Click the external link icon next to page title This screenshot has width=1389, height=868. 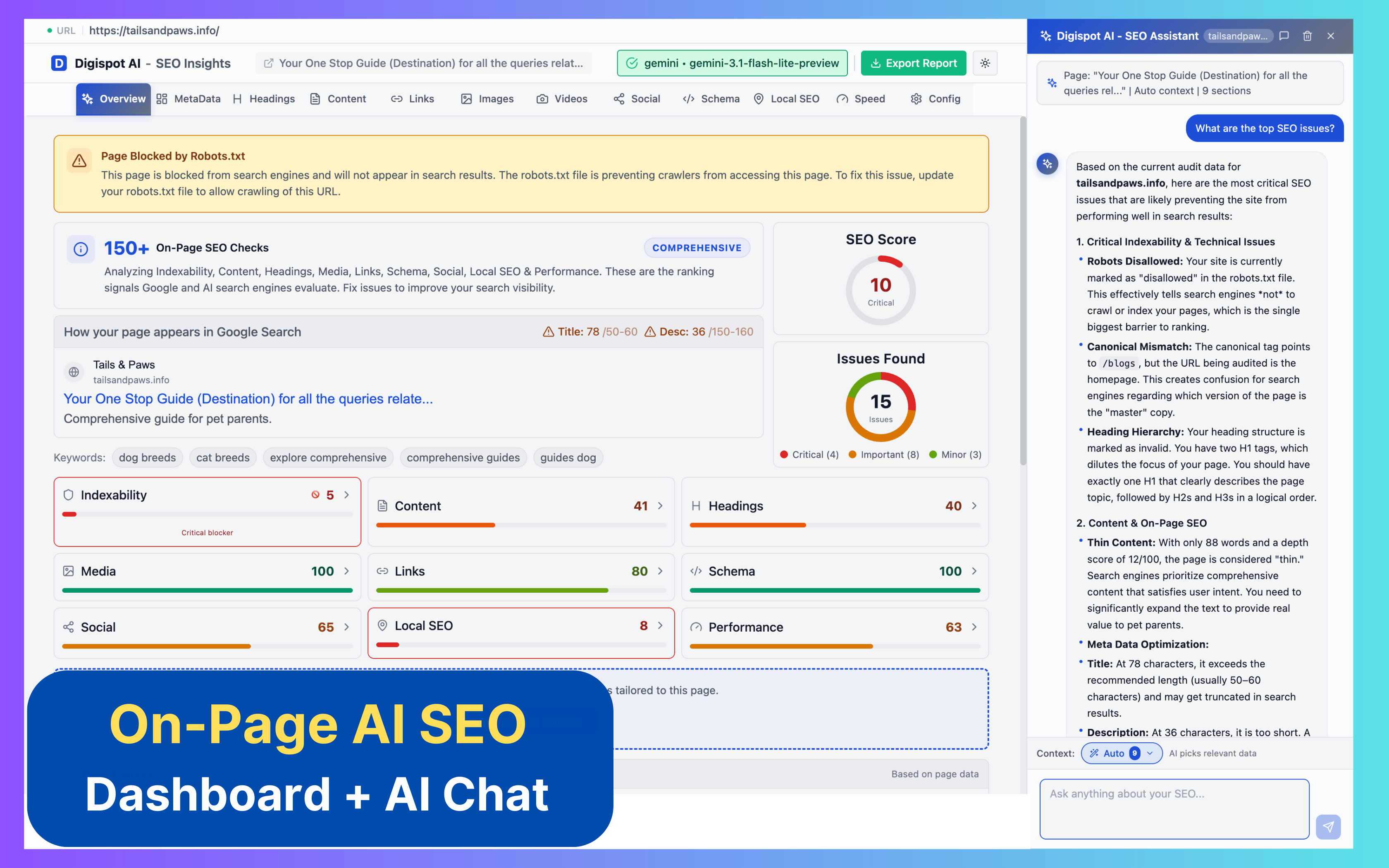pos(269,63)
